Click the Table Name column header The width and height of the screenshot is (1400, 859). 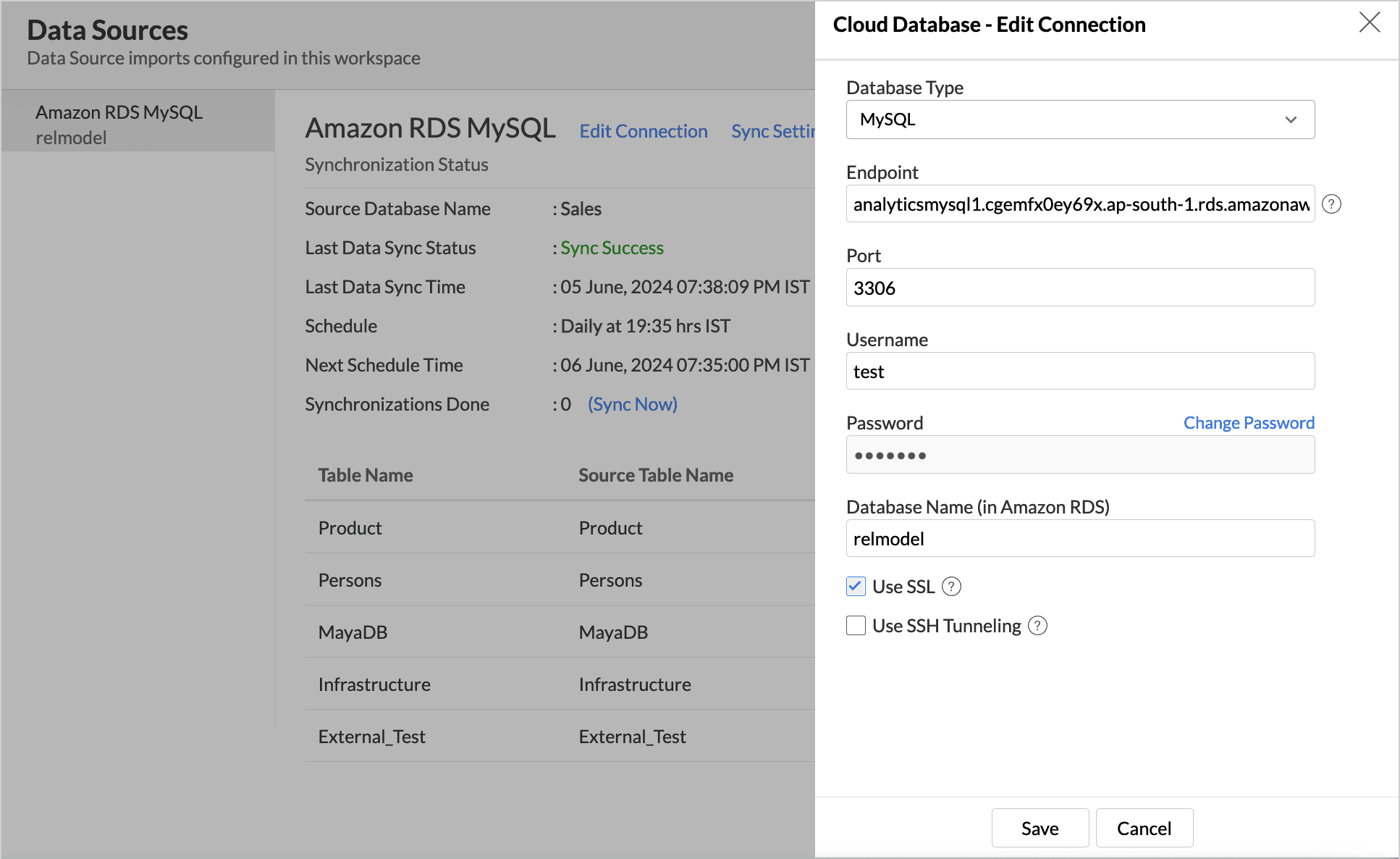point(366,475)
